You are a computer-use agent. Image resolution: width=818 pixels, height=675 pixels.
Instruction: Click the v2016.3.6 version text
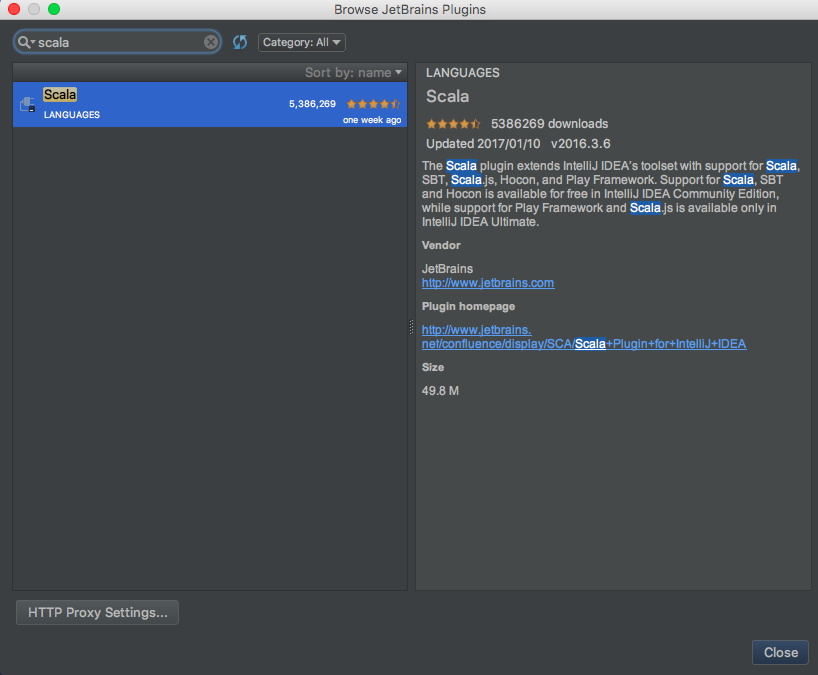[x=581, y=144]
